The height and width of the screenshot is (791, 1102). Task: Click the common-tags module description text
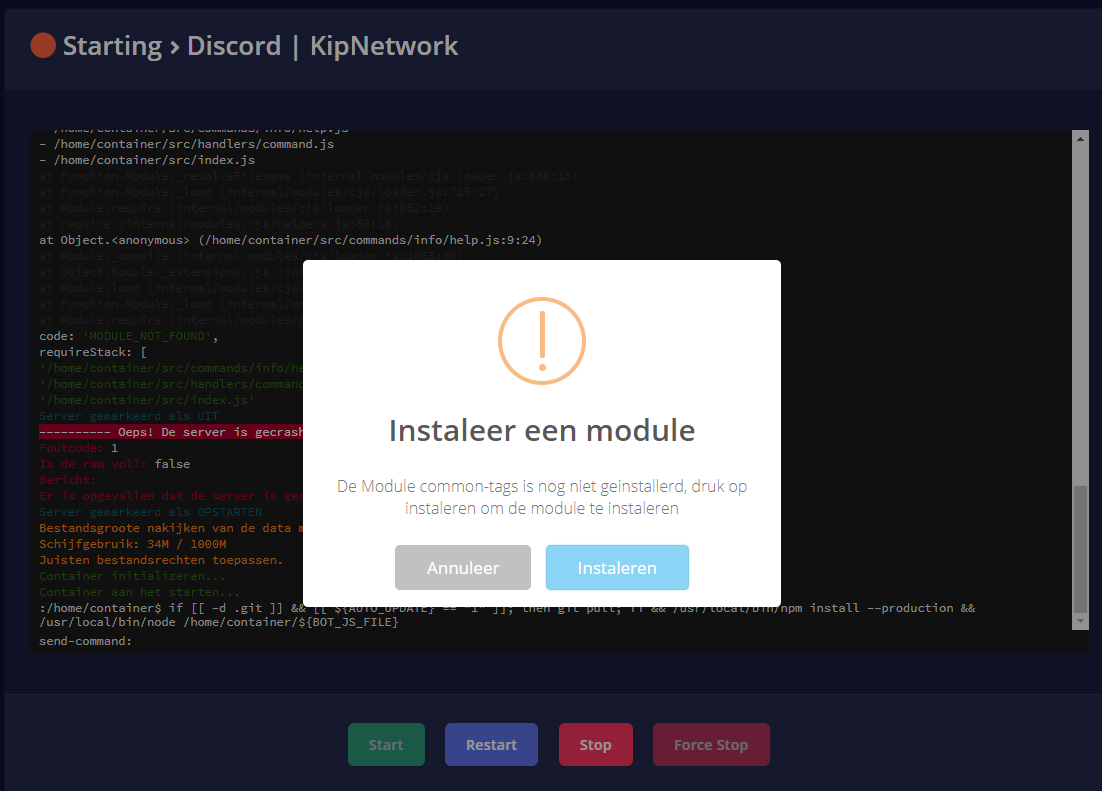(x=541, y=497)
